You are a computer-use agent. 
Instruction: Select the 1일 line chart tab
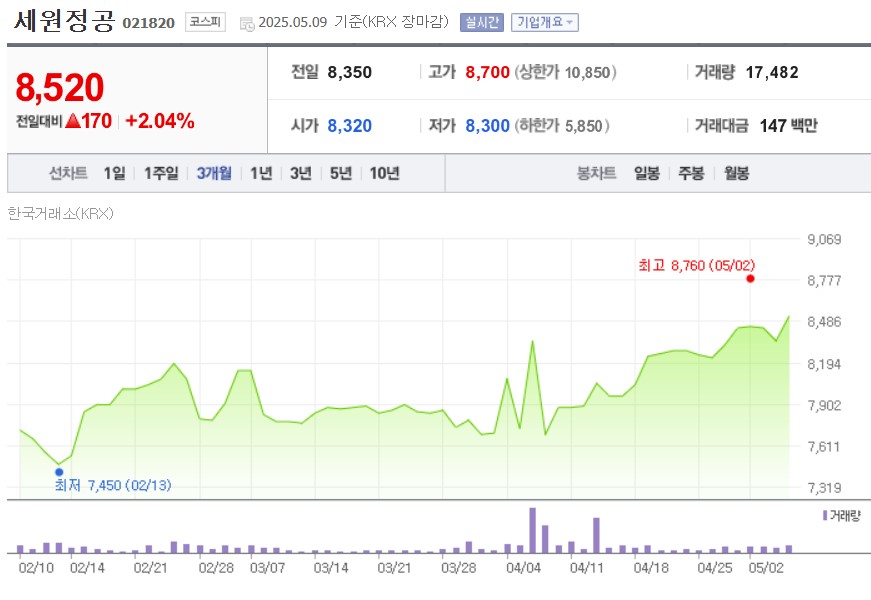coord(114,173)
